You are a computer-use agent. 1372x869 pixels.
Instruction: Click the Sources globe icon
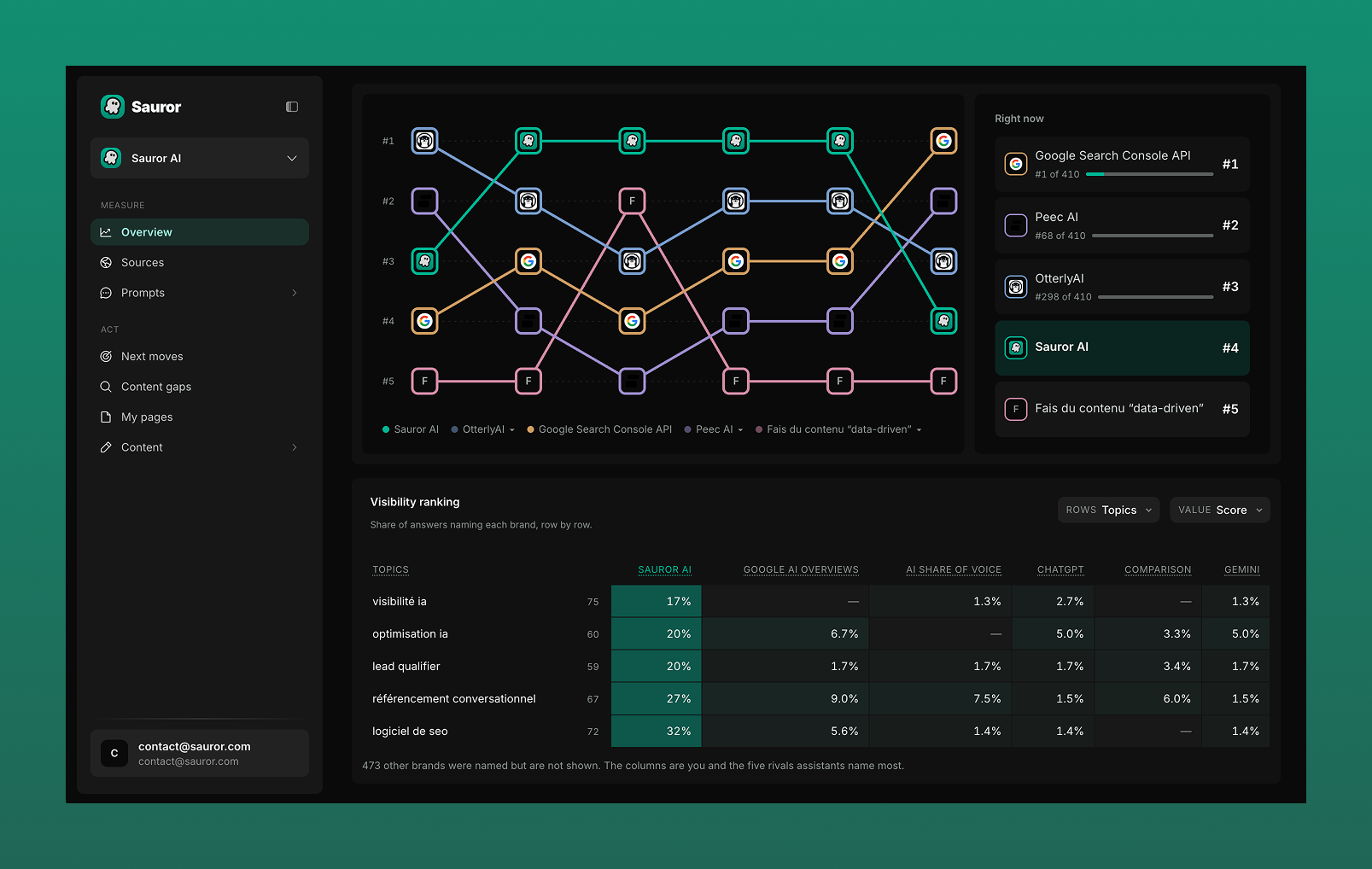pyautogui.click(x=106, y=262)
